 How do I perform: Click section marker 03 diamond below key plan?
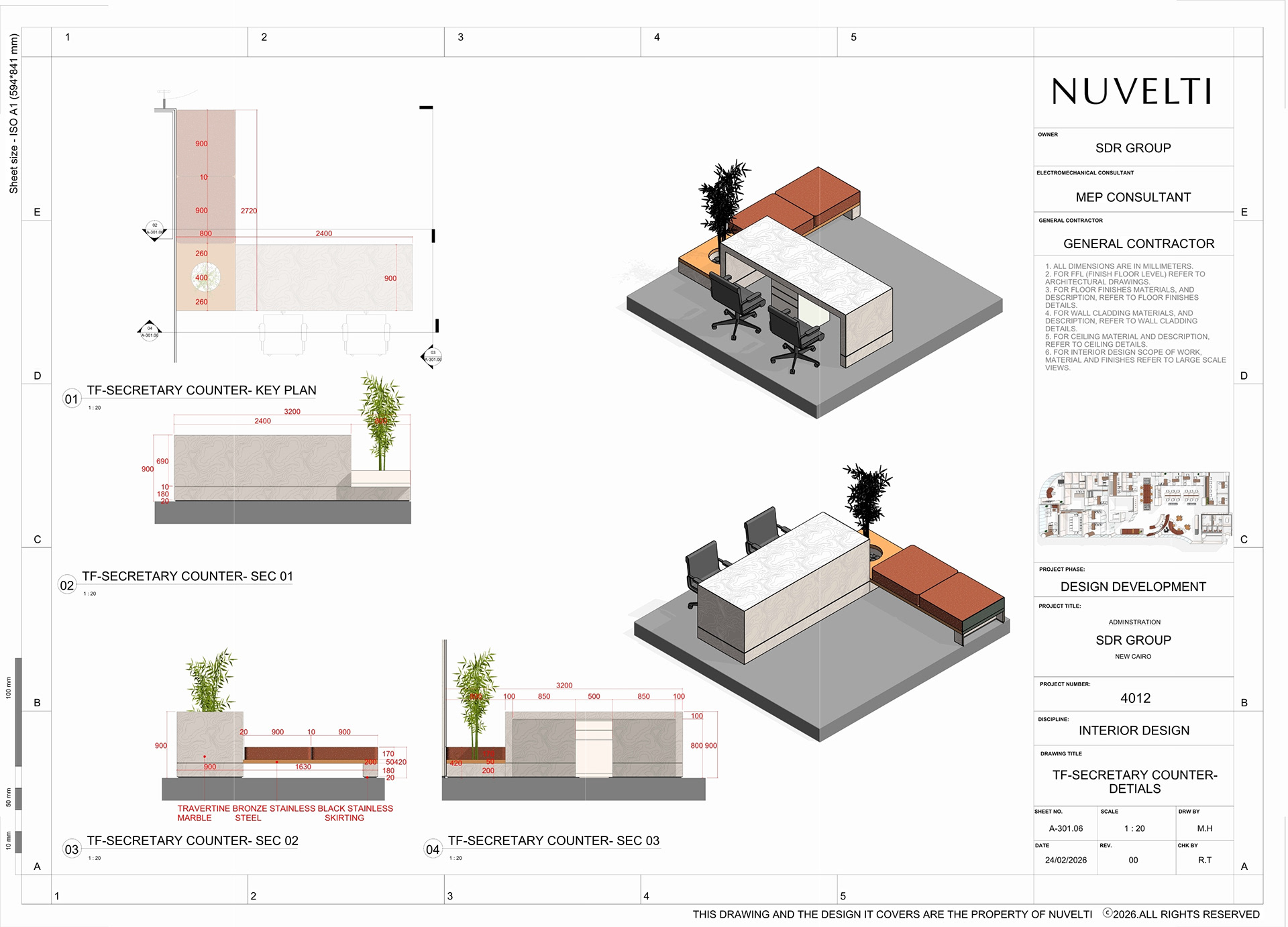point(431,357)
